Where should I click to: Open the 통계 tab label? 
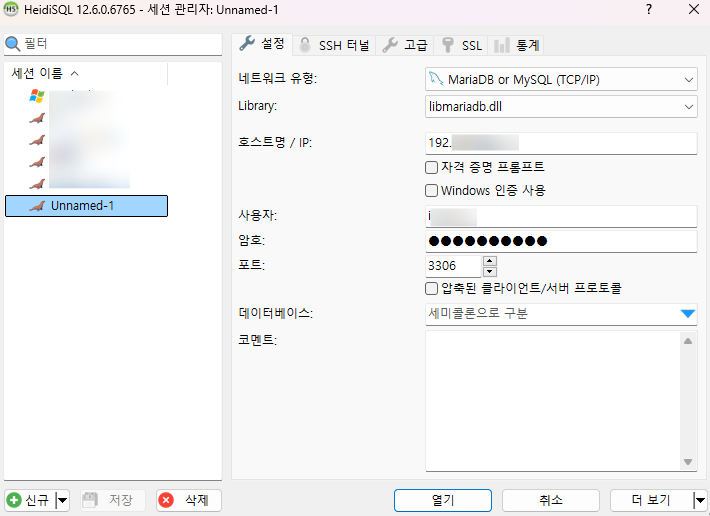[x=528, y=45]
